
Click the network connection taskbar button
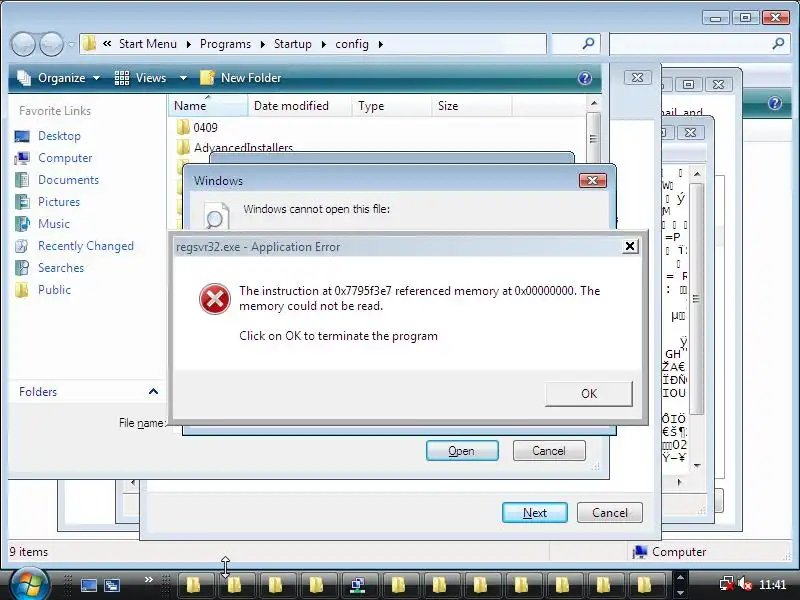coord(358,585)
